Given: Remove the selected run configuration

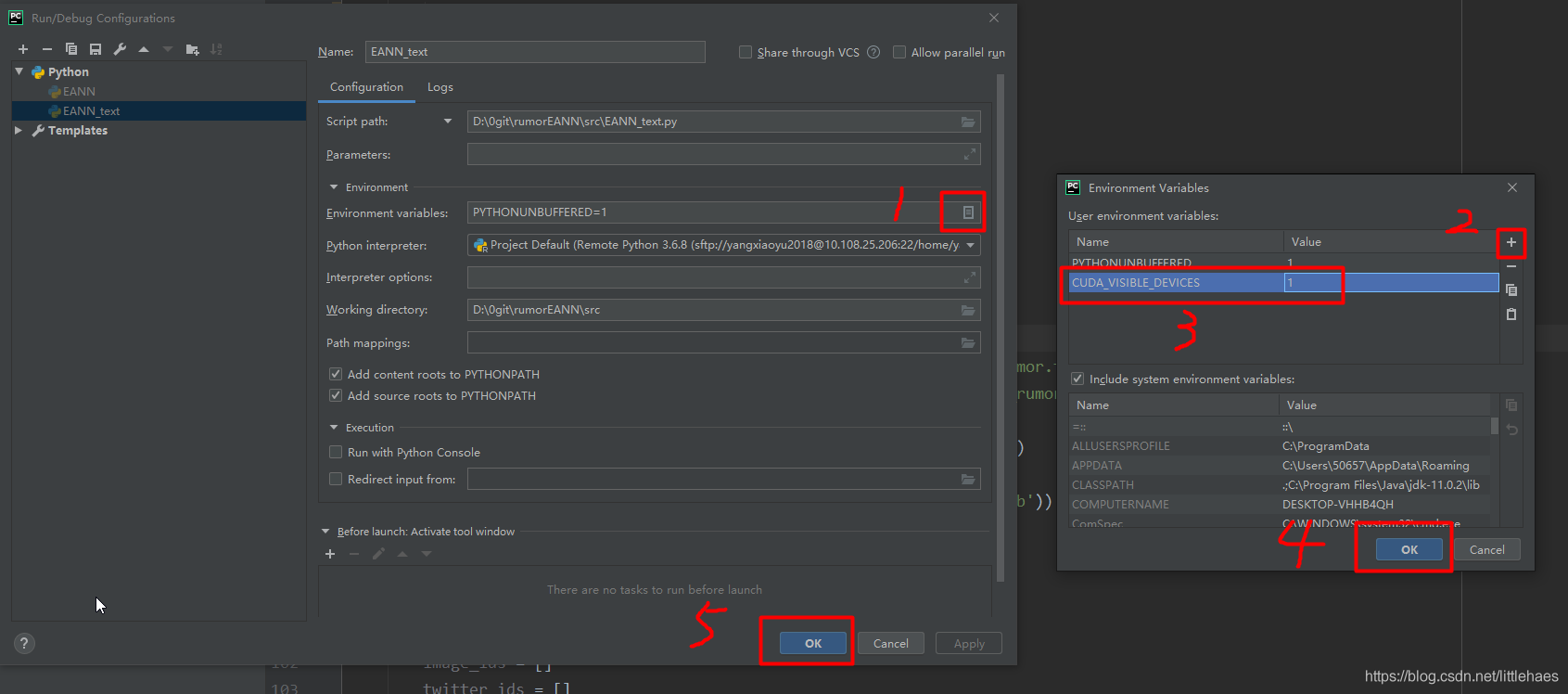Looking at the screenshot, I should (x=47, y=49).
